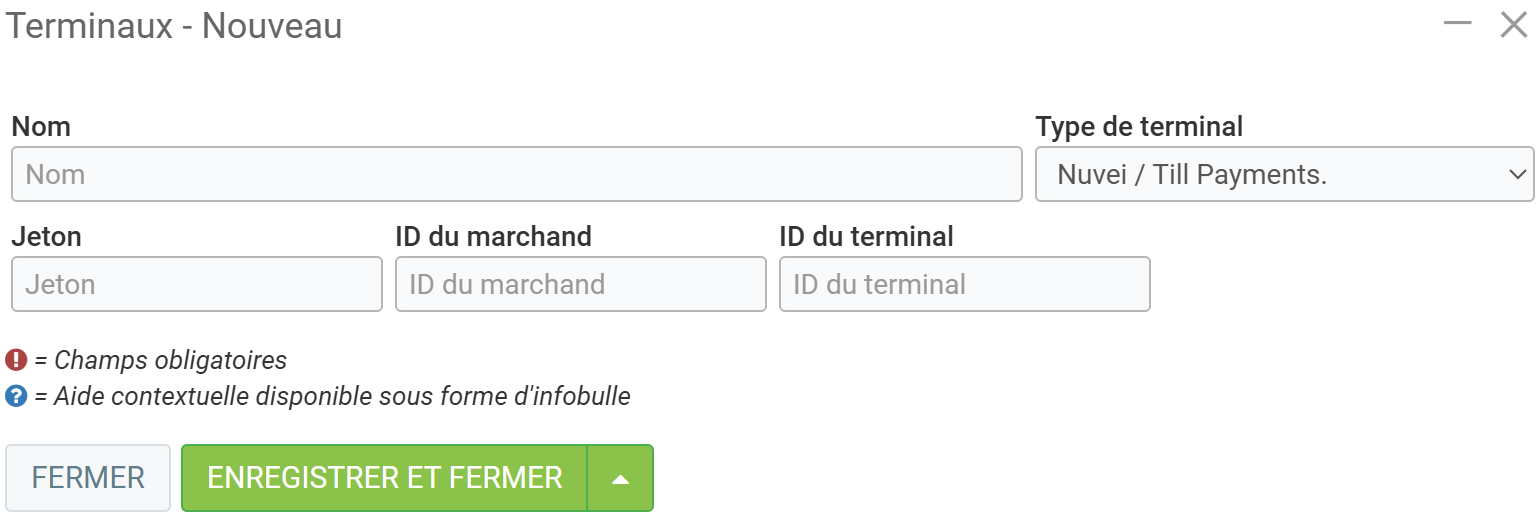Select the ID du marchand field

coord(581,285)
